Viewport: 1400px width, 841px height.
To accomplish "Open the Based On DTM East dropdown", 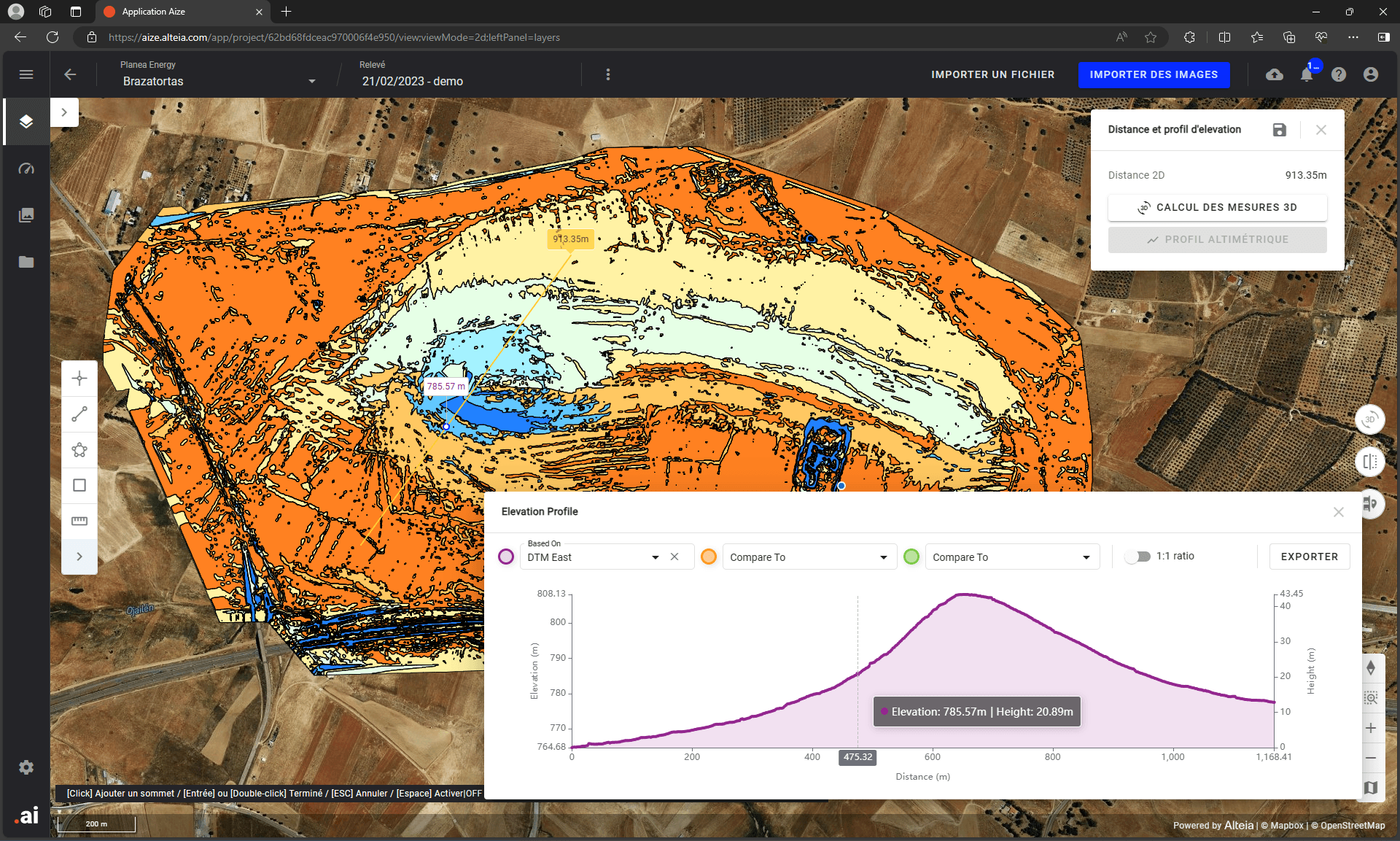I will pyautogui.click(x=655, y=557).
